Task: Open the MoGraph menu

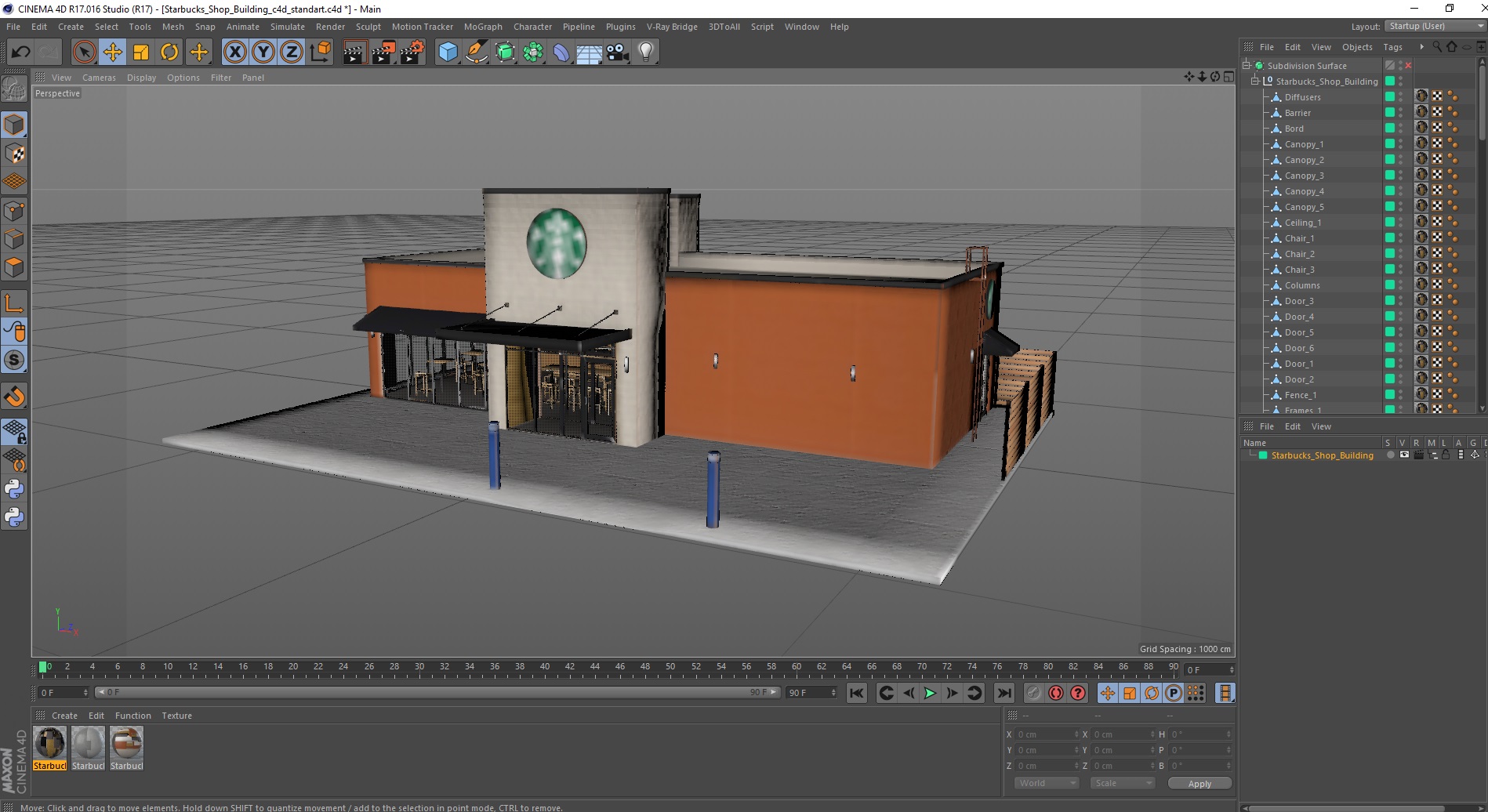Action: 483,27
